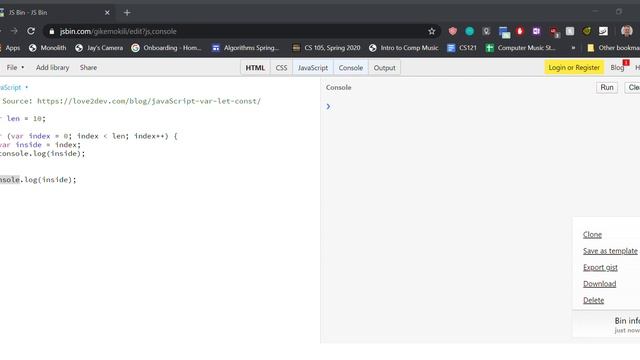640x360 pixels.
Task: Click the forward navigation arrow
Action: (14, 31)
